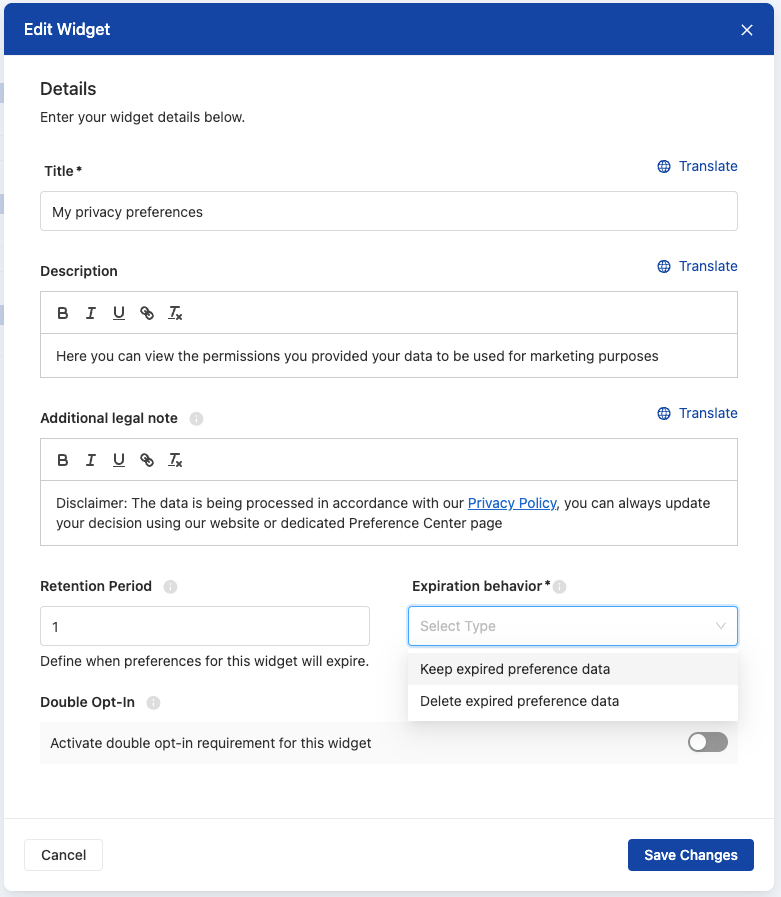Cancel editing the widget
Viewport: 781px width, 897px height.
pos(63,855)
